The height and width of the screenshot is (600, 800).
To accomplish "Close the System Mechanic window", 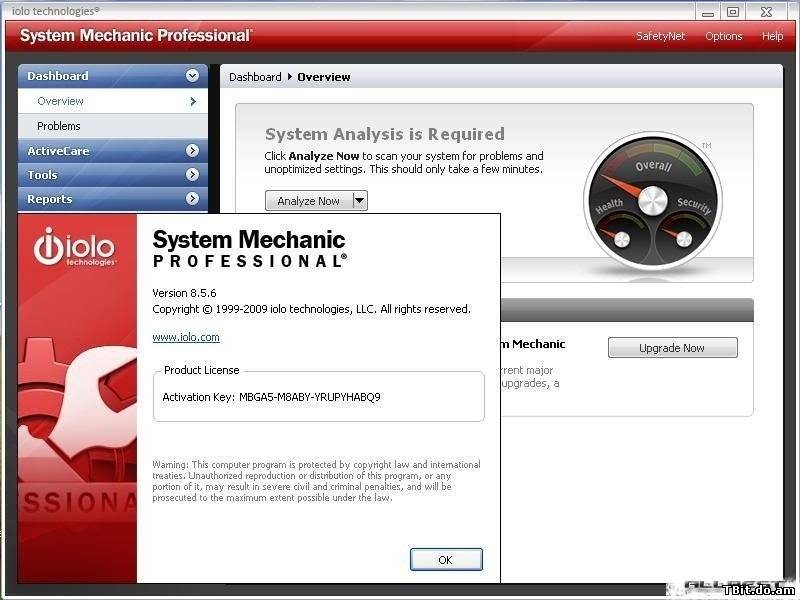I will point(766,12).
